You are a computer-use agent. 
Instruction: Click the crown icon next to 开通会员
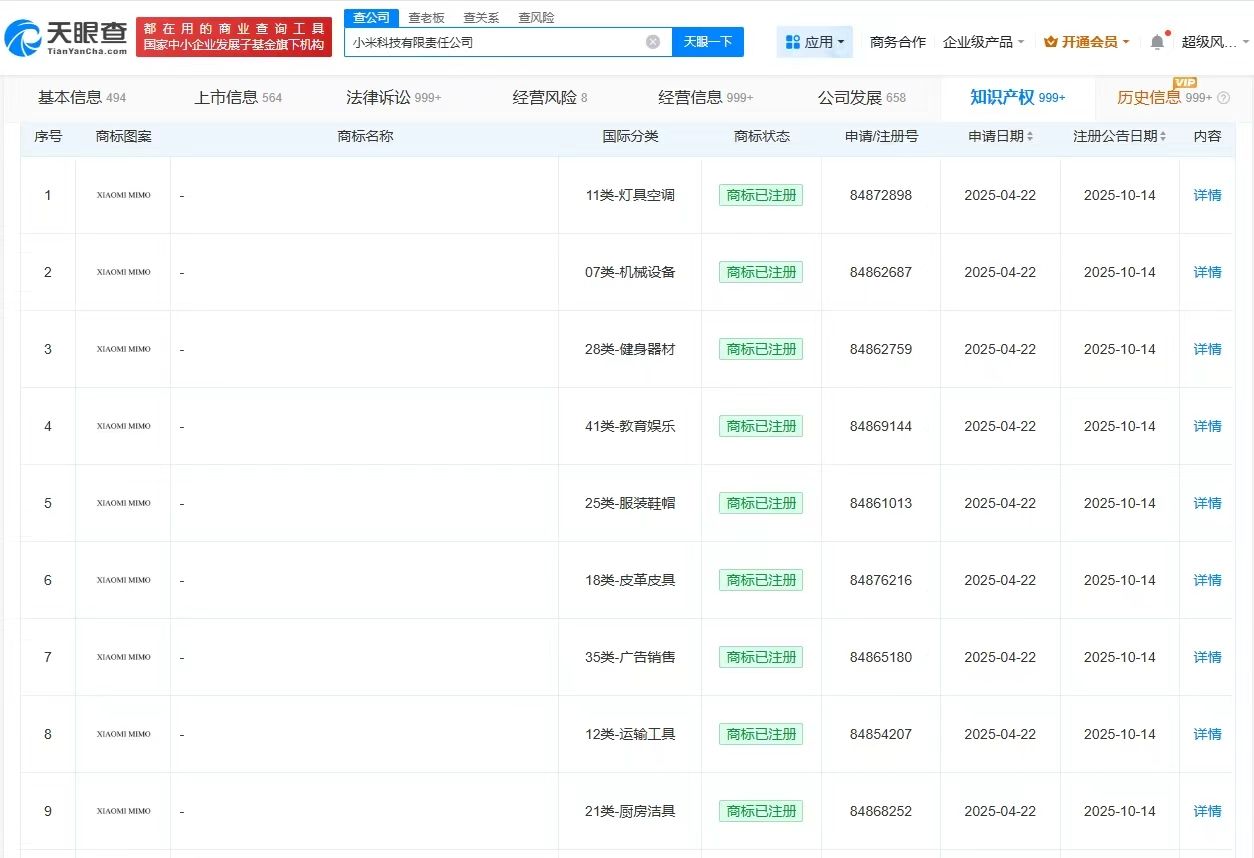click(1050, 42)
